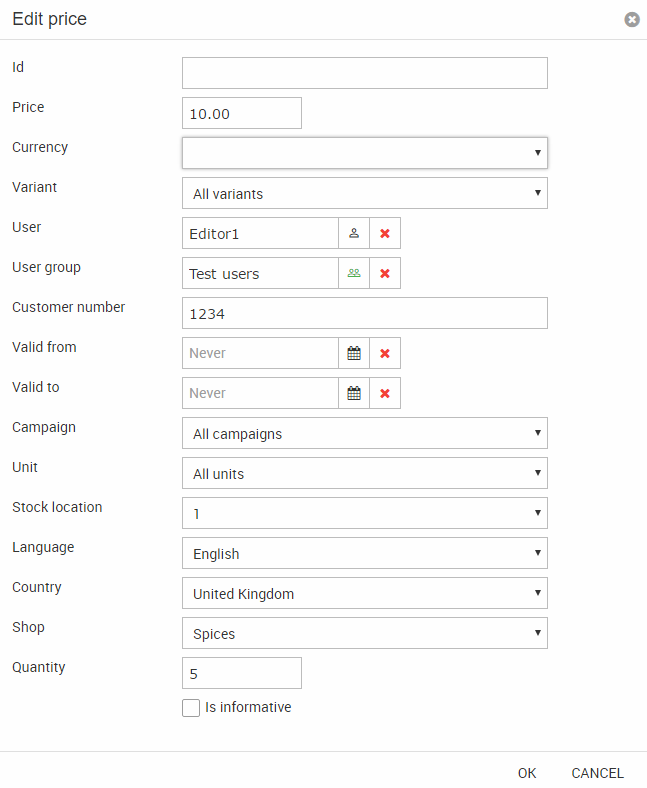Open the Campaign dropdown
Image resolution: width=647 pixels, height=788 pixels.
[x=364, y=433]
